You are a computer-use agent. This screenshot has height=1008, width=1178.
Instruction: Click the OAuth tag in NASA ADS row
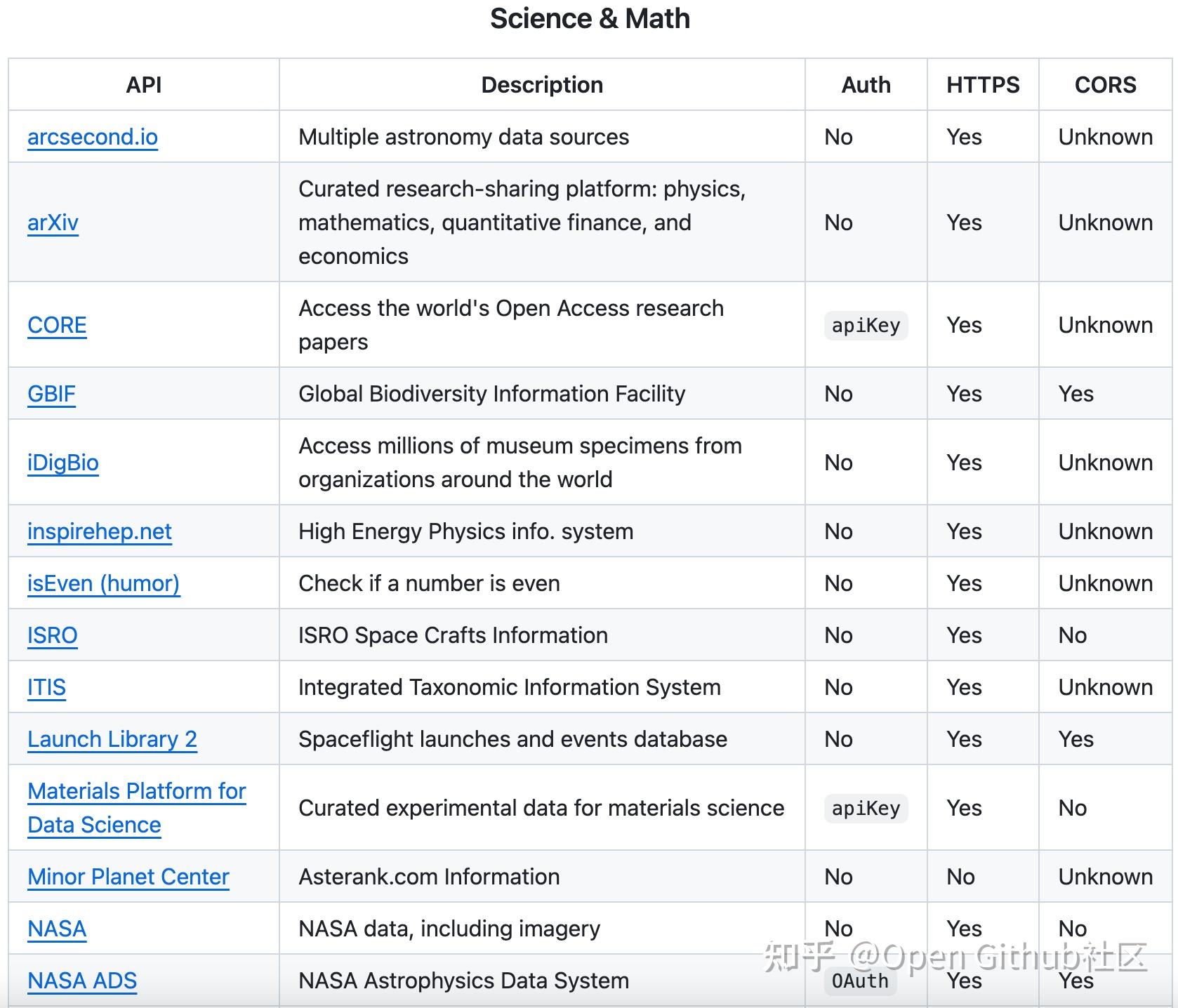coord(860,981)
